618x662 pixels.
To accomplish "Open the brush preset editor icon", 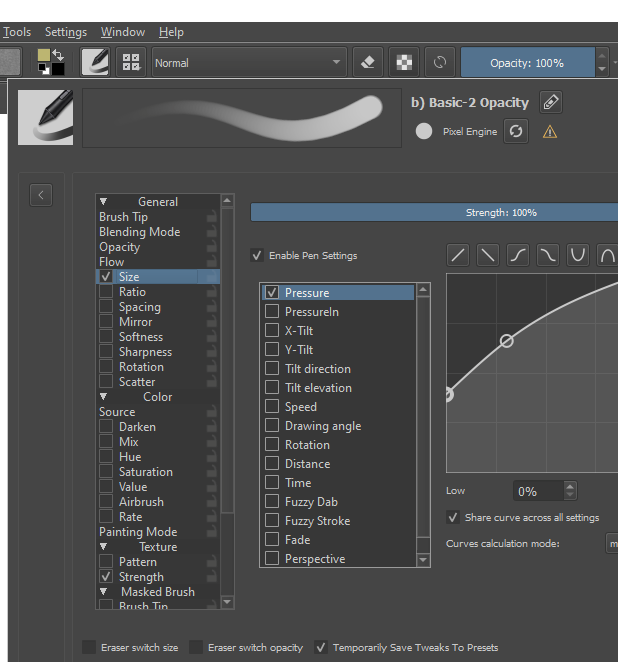I will [95, 62].
